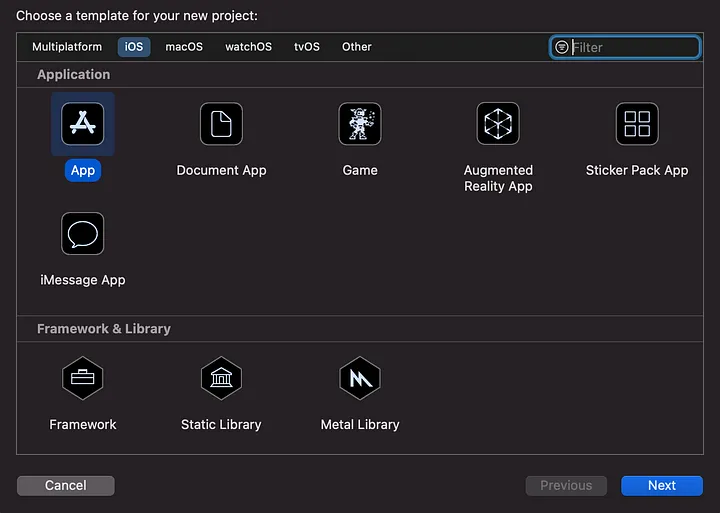720x513 pixels.
Task: Open the macOS platform tab
Action: point(184,47)
